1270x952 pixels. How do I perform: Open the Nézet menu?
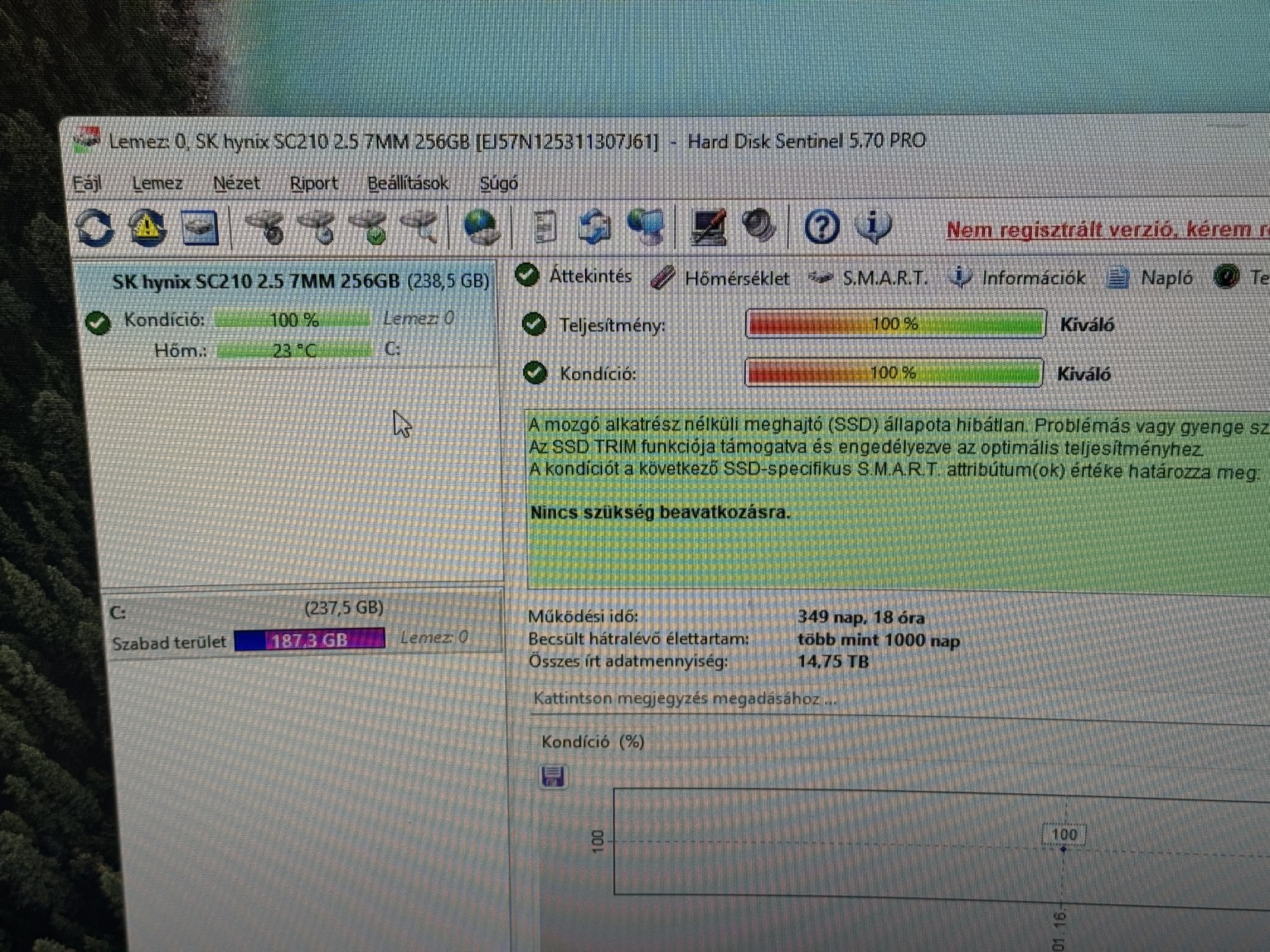coord(236,183)
